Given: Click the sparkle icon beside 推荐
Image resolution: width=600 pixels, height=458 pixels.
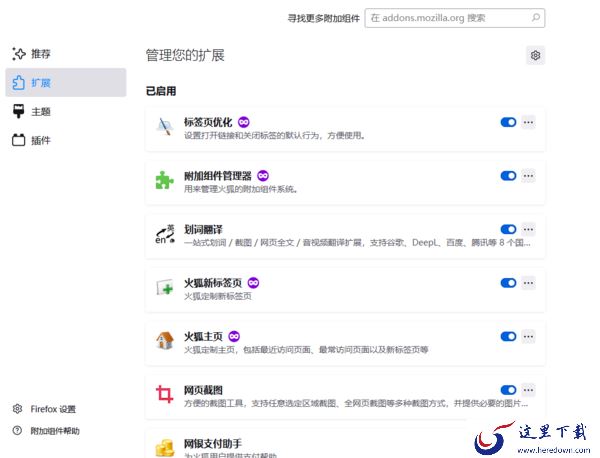Looking at the screenshot, I should pos(19,54).
